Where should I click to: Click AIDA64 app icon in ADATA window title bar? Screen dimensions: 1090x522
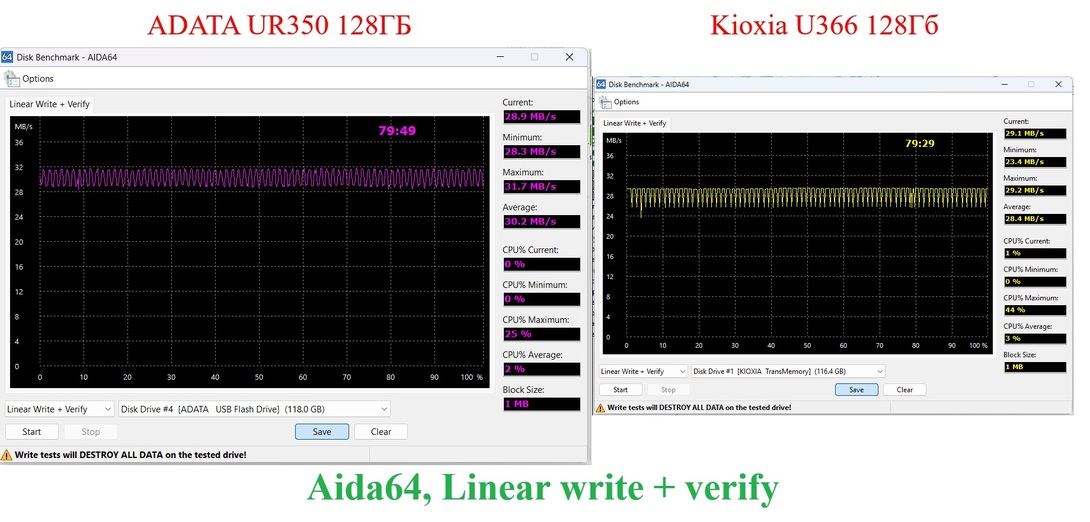pos(7,57)
